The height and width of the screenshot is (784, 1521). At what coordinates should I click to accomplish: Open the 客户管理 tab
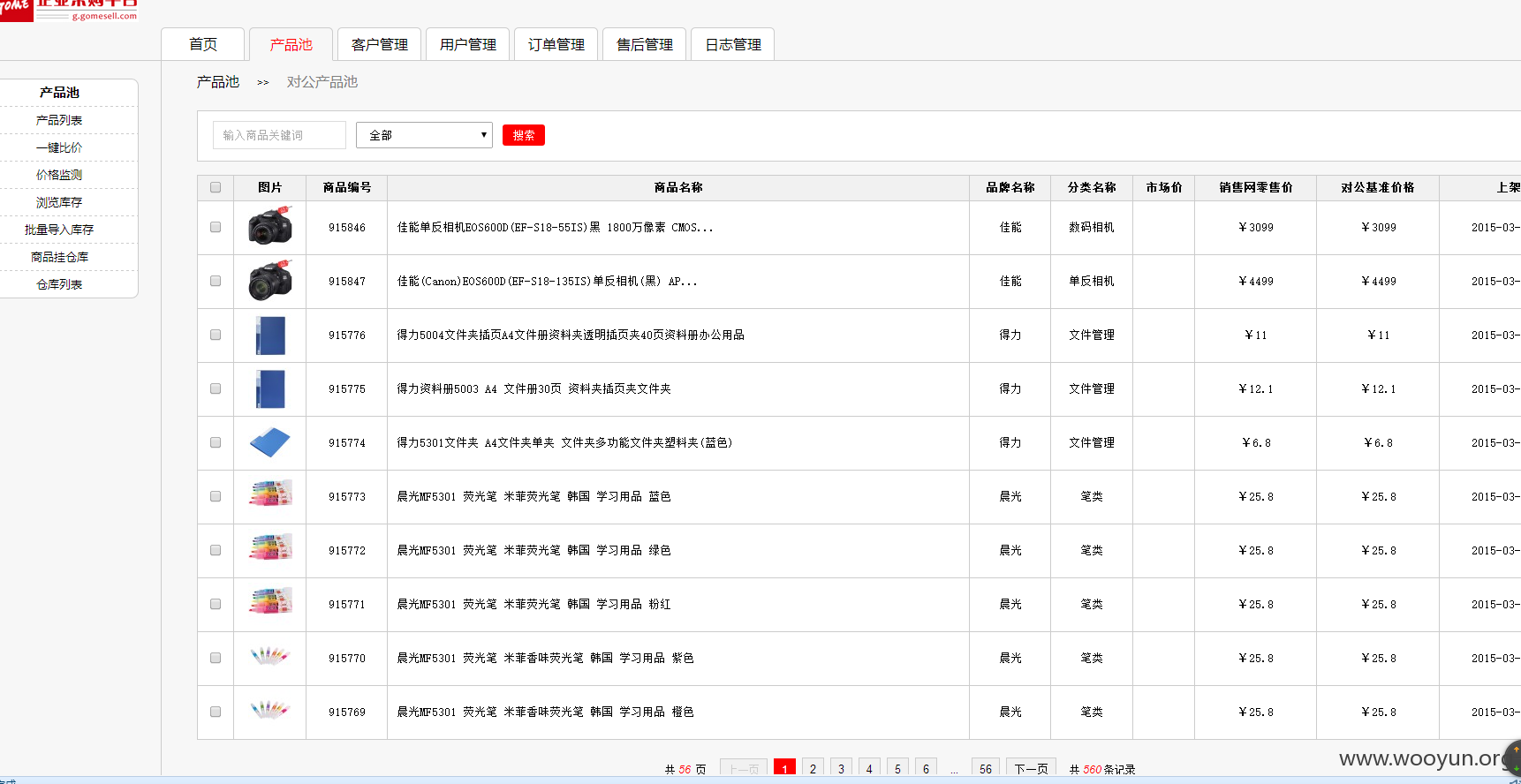tap(380, 44)
